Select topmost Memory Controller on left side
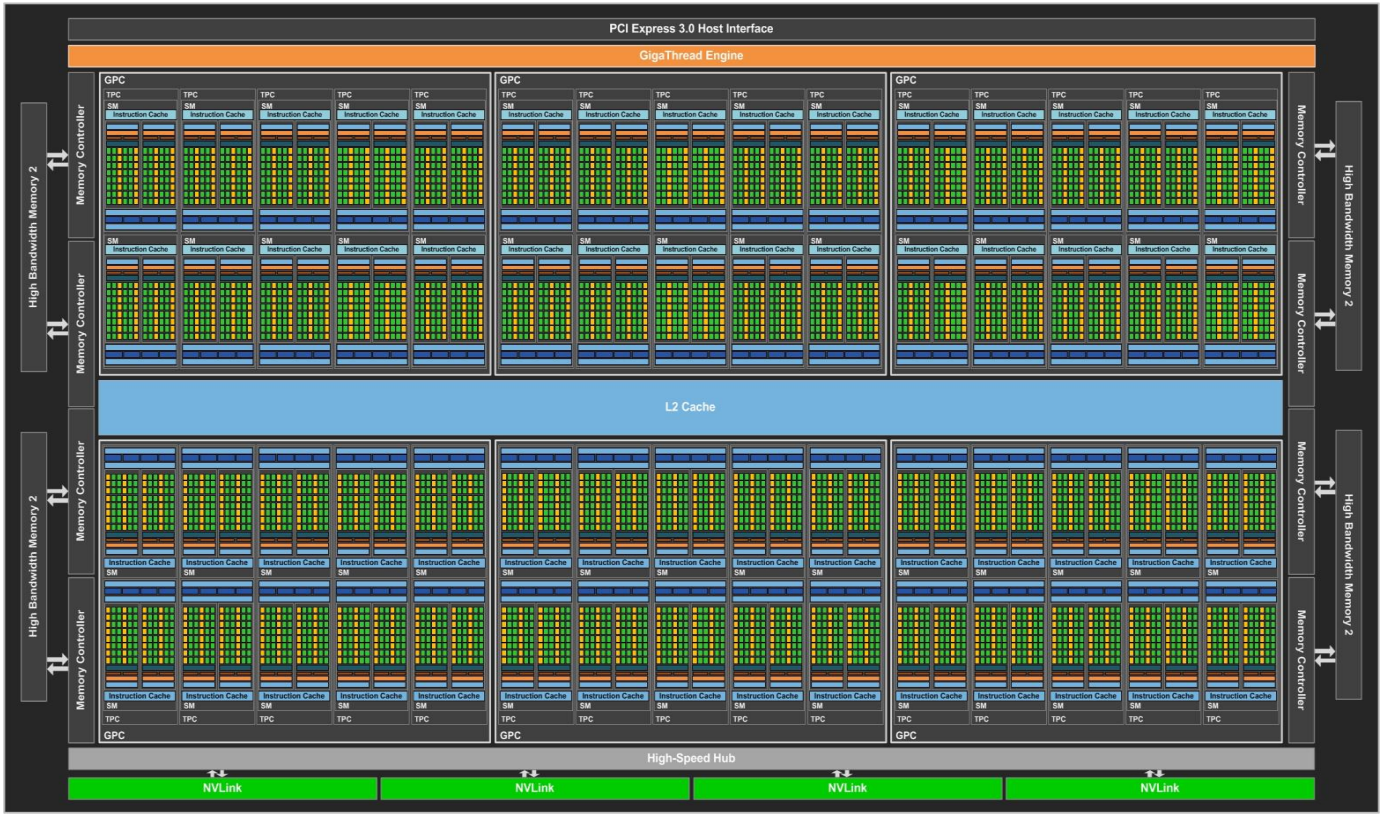 [x=81, y=154]
